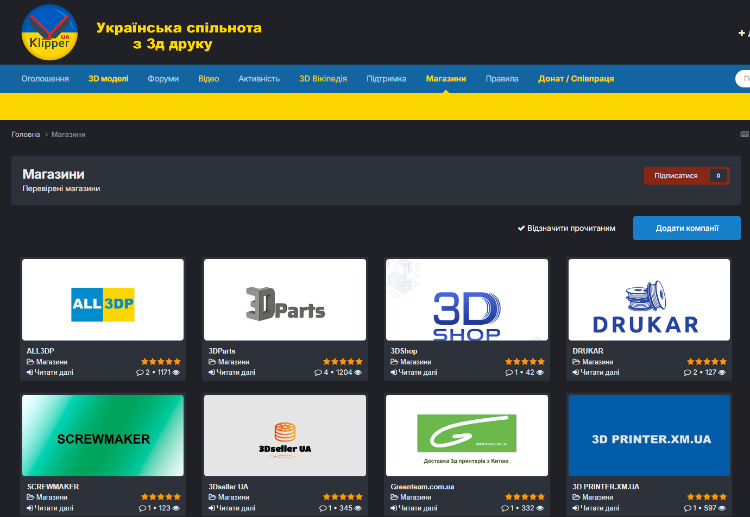750x517 pixels.
Task: Click Магазини category under DRUKAR
Action: tap(598, 362)
